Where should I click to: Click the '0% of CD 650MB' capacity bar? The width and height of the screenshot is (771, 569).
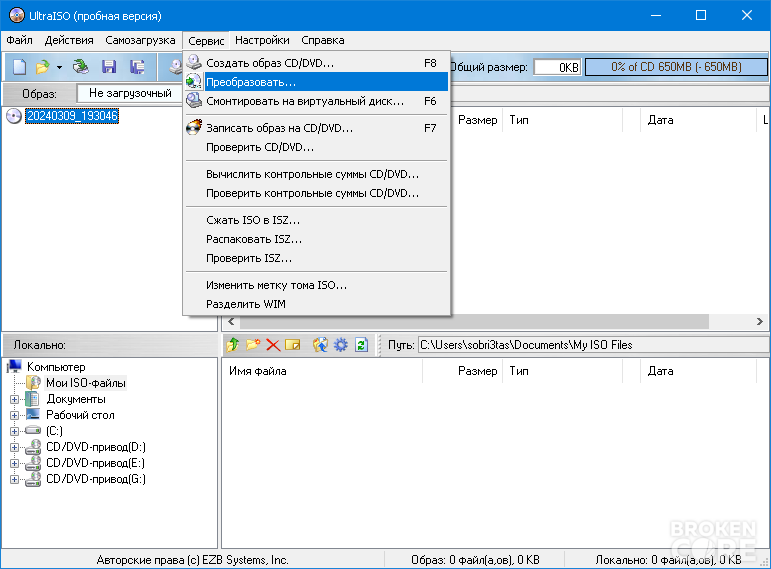coord(676,67)
